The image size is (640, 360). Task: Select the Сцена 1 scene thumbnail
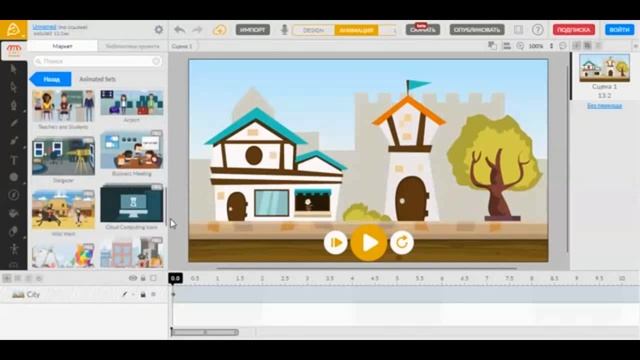point(604,68)
